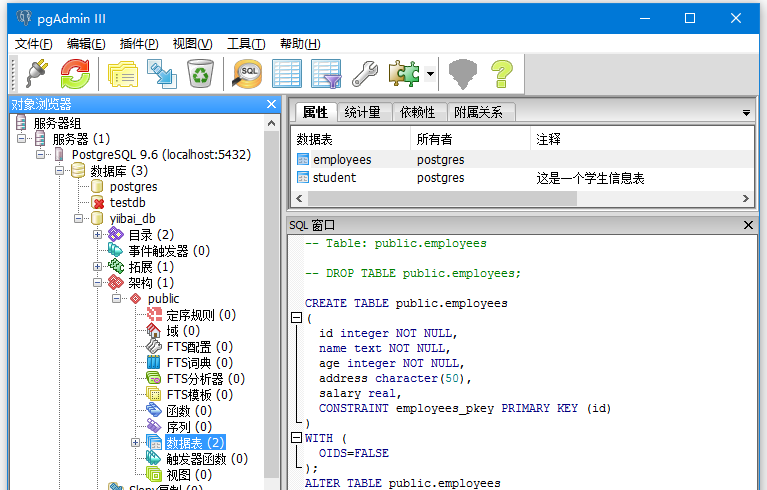
Task: Select the 域 (0) tree item
Action: pos(183,331)
